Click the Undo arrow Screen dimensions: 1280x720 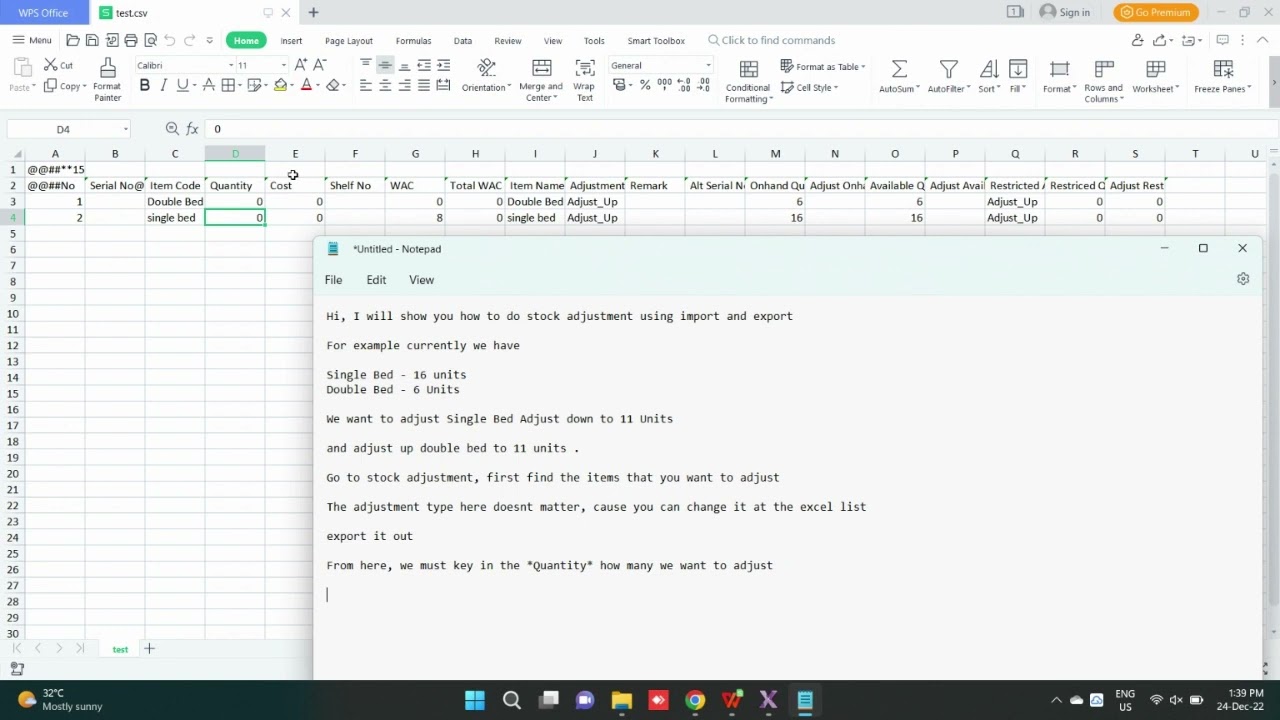169,40
